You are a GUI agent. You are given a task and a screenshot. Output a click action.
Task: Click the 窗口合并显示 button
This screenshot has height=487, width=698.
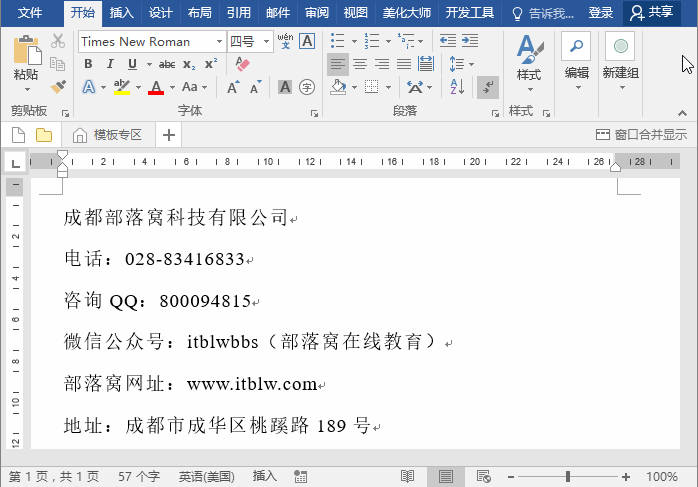pos(641,134)
